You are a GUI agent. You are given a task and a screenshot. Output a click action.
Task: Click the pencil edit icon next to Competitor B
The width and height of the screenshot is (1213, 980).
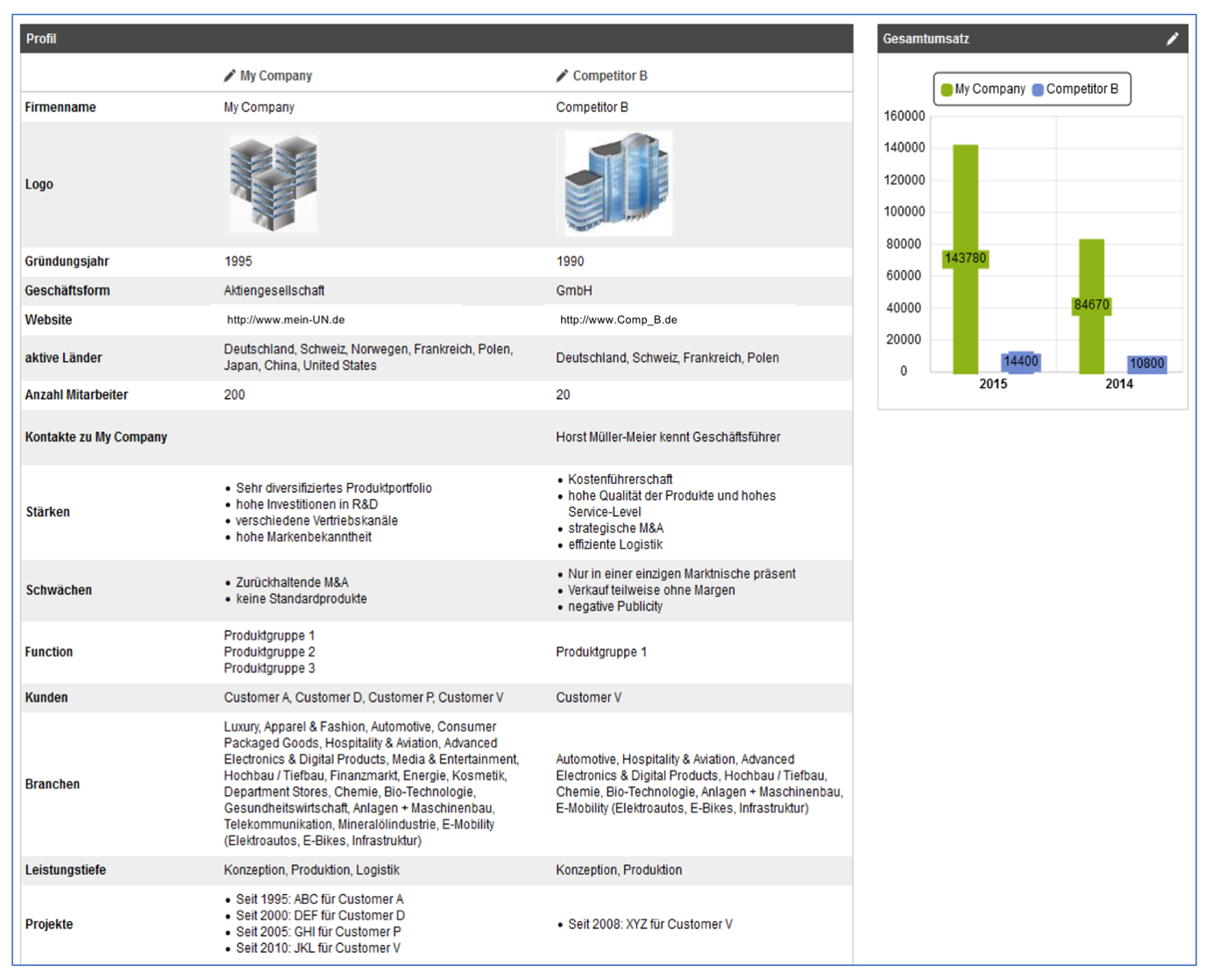(x=562, y=75)
